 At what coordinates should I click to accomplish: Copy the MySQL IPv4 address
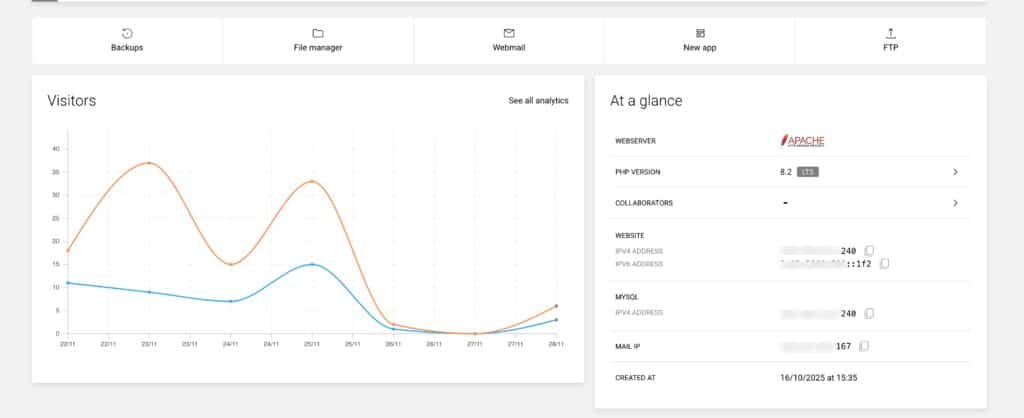(x=869, y=314)
